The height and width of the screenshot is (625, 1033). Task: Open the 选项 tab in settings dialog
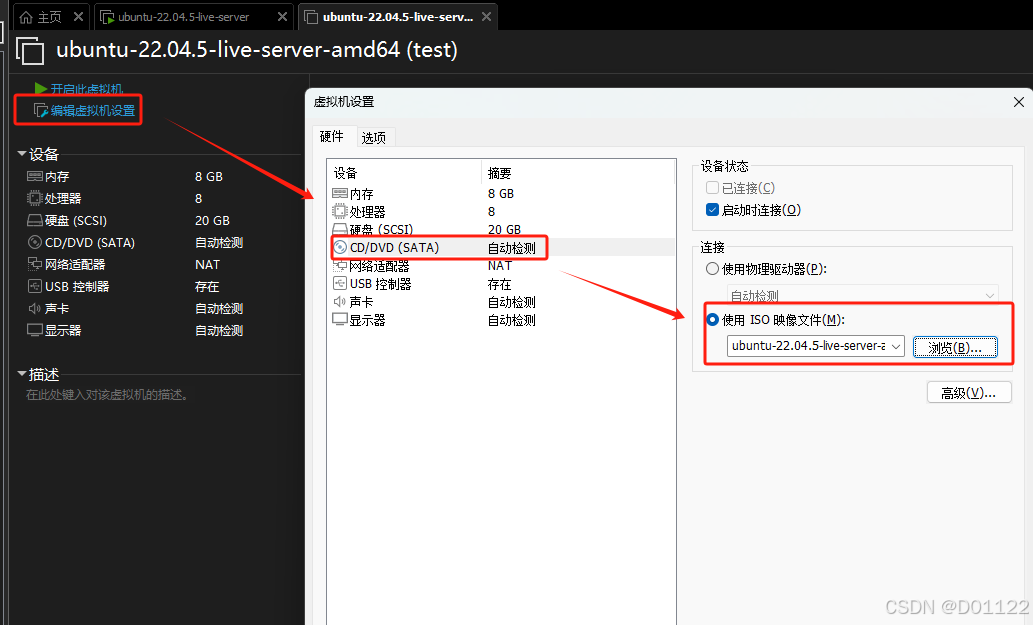click(374, 138)
